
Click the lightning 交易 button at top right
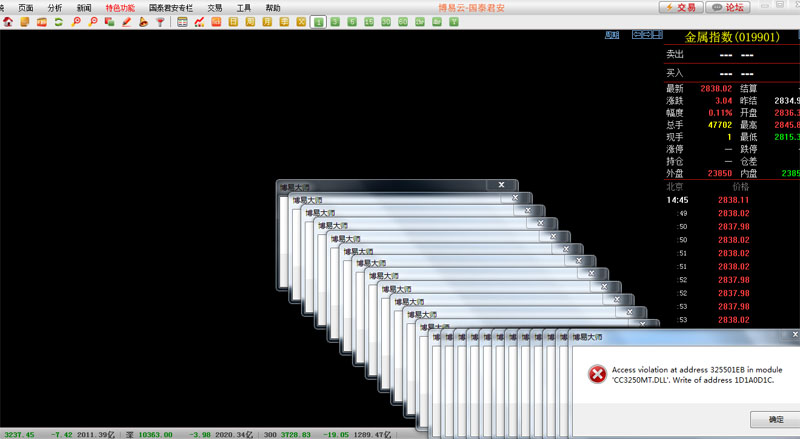click(681, 7)
